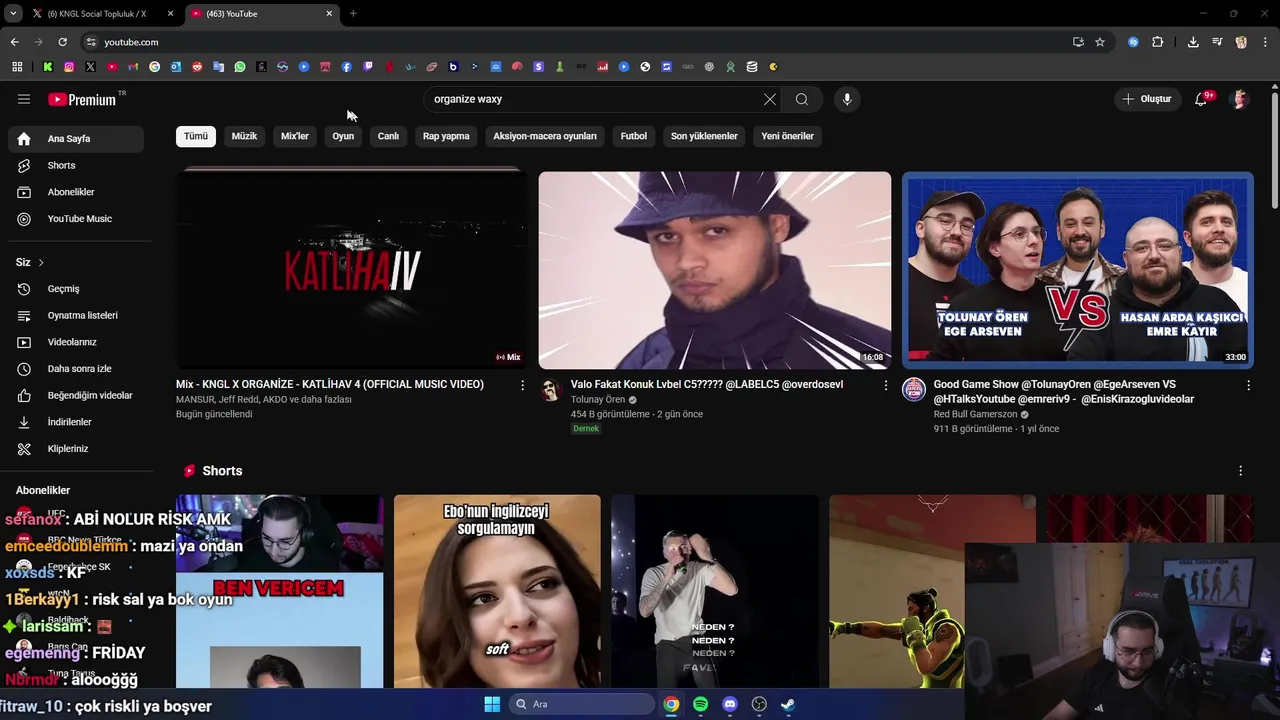Viewport: 1280px width, 720px height.
Task: Expand the Siz section chevron
Action: pyautogui.click(x=41, y=262)
